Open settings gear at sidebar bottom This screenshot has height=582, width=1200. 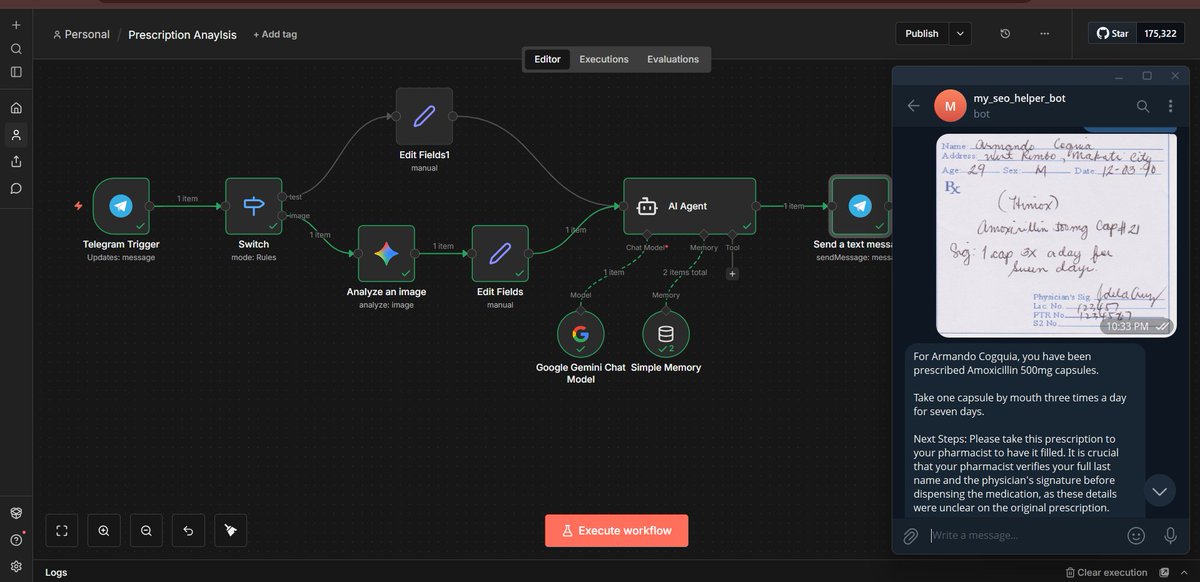tap(16, 566)
